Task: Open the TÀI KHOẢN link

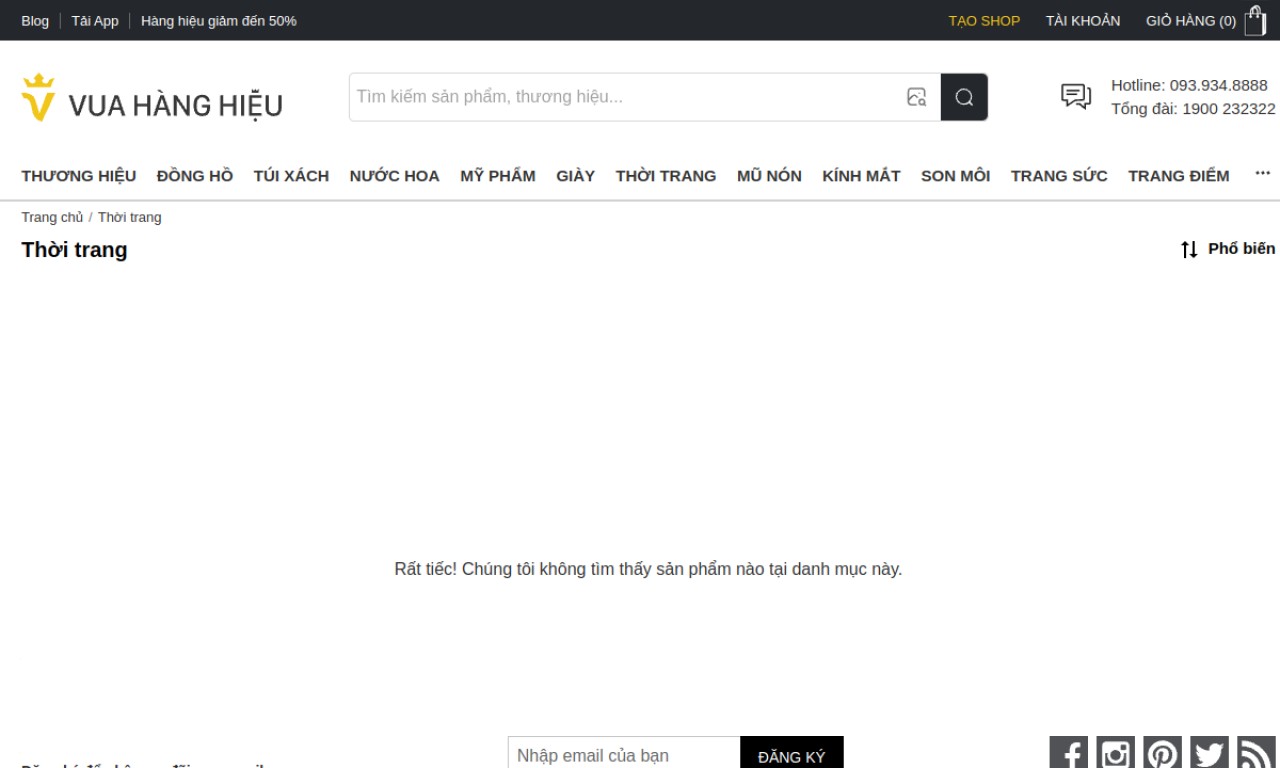Action: click(1083, 21)
